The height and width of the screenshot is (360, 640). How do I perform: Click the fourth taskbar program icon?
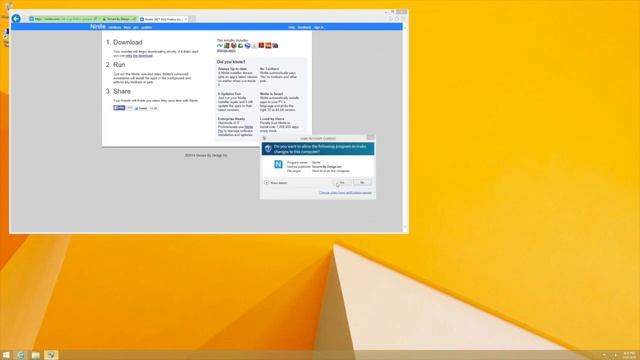[51, 355]
